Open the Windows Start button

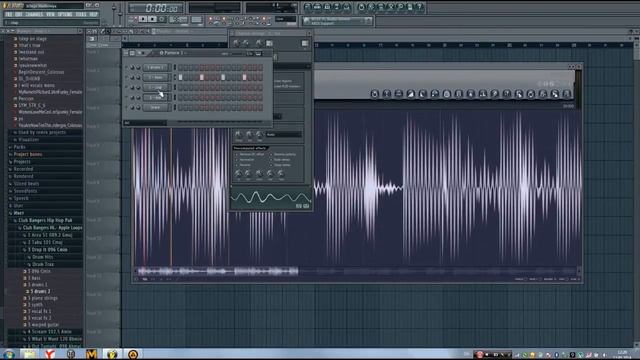click(9, 354)
